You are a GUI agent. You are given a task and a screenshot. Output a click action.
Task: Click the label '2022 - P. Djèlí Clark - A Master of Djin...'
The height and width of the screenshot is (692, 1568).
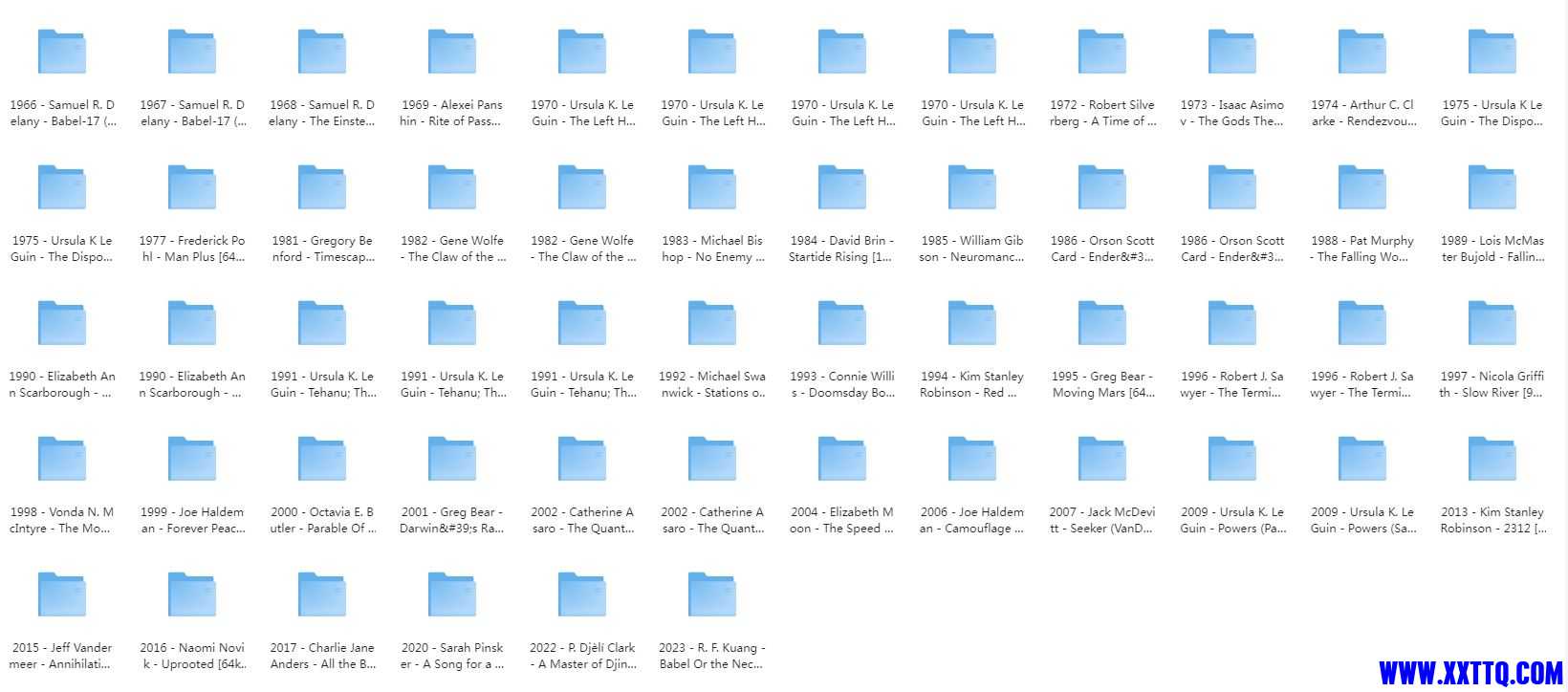click(582, 656)
